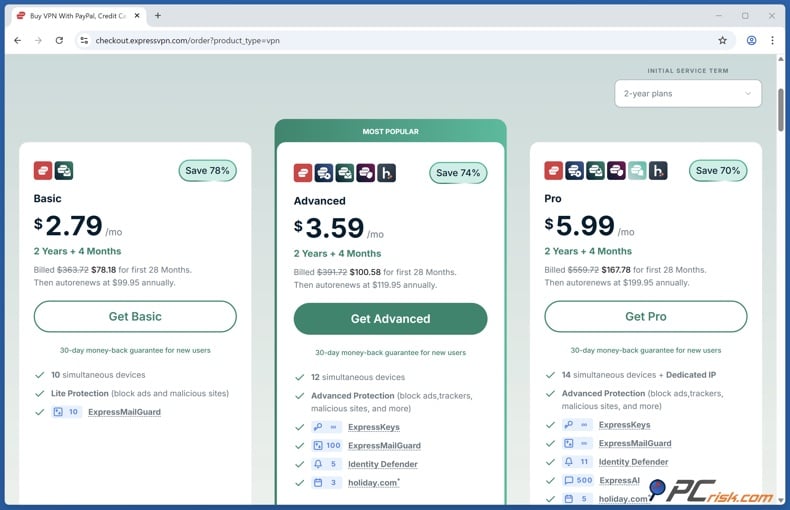
Task: Click holiday.com icon in Advanced card
Action: 386,173
